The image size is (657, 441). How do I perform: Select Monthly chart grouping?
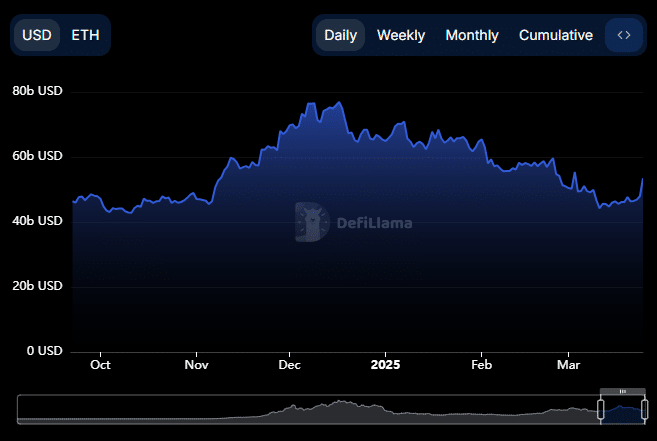tap(471, 35)
